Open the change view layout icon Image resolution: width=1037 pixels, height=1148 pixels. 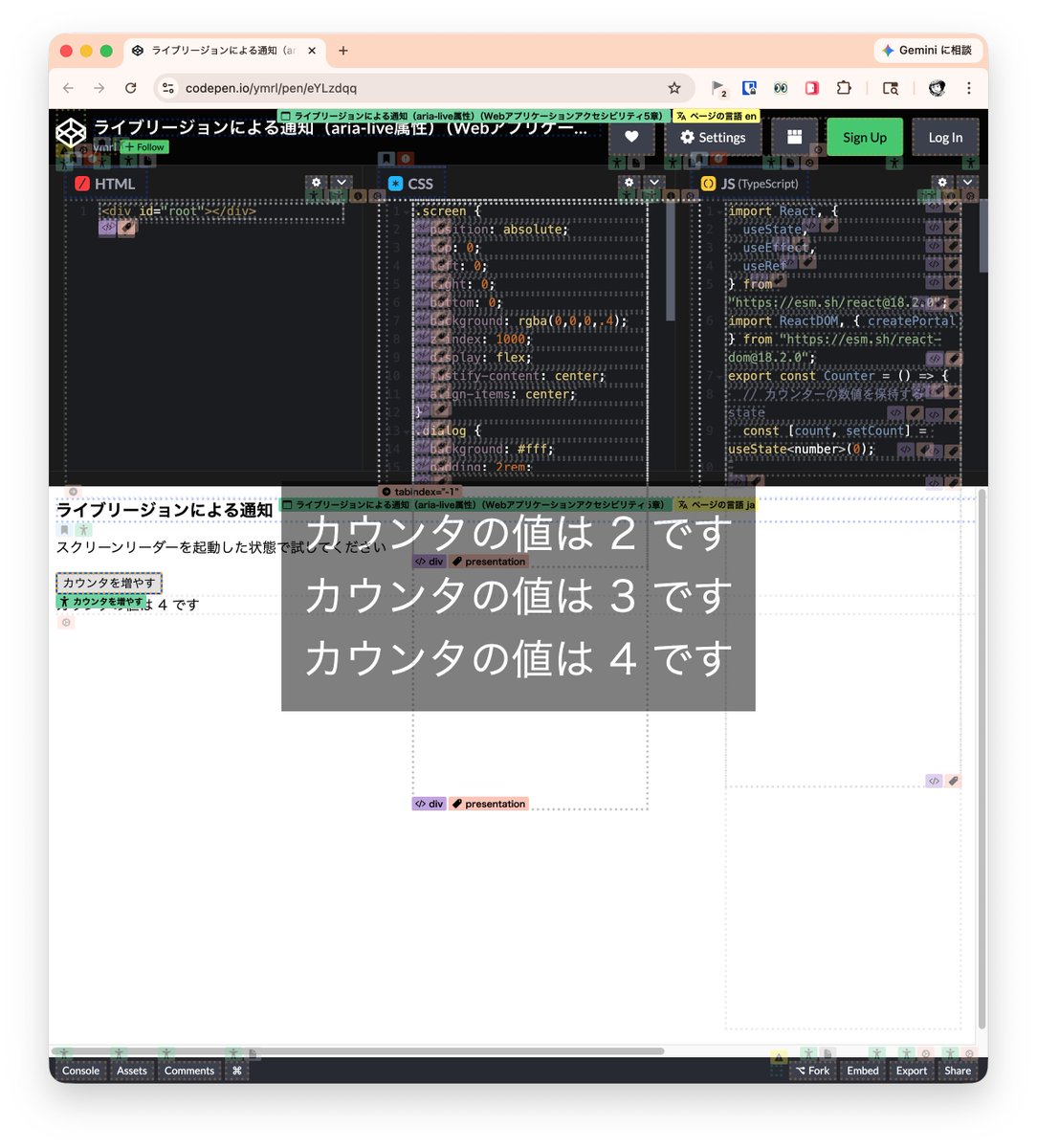[x=794, y=137]
